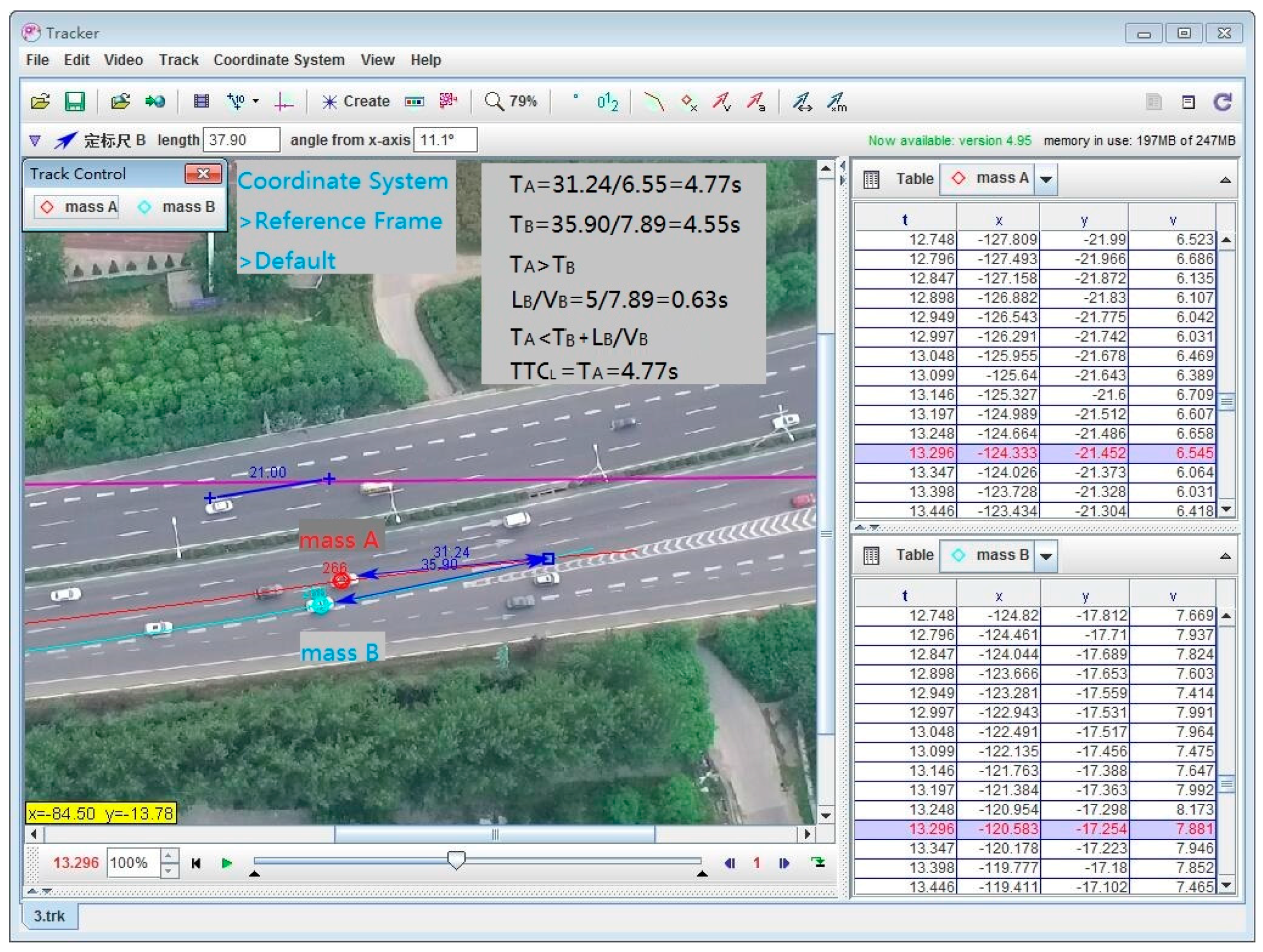Screen dimensions: 1263x952
Task: Toggle video looping icon
Action: tap(819, 862)
